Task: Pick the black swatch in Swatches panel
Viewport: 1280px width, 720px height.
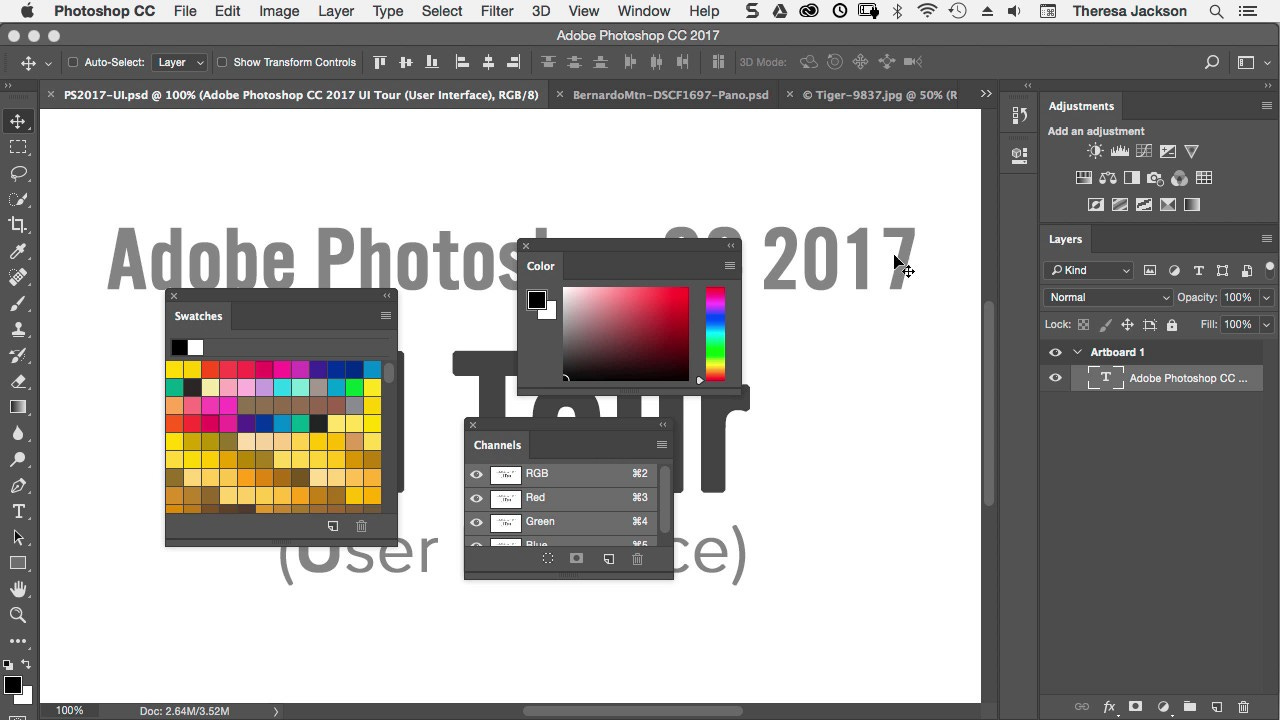Action: coord(179,347)
